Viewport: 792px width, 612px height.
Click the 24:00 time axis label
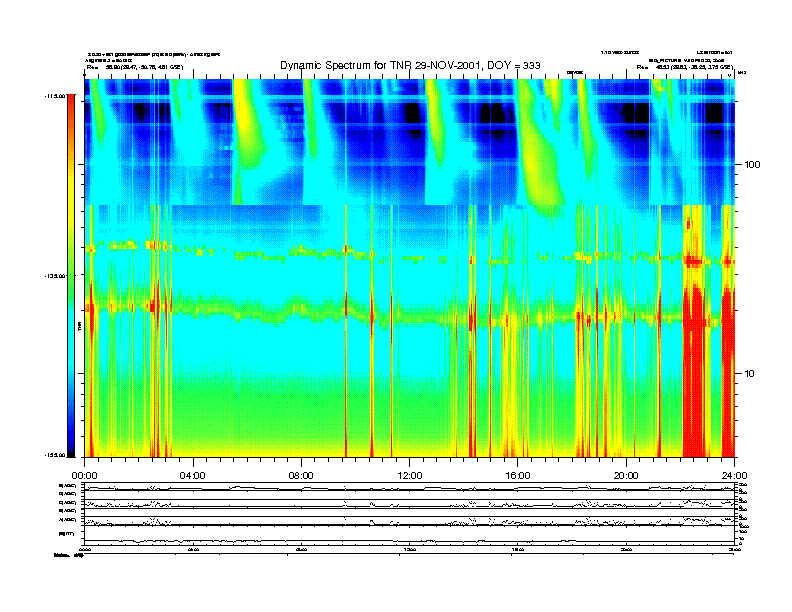click(734, 476)
